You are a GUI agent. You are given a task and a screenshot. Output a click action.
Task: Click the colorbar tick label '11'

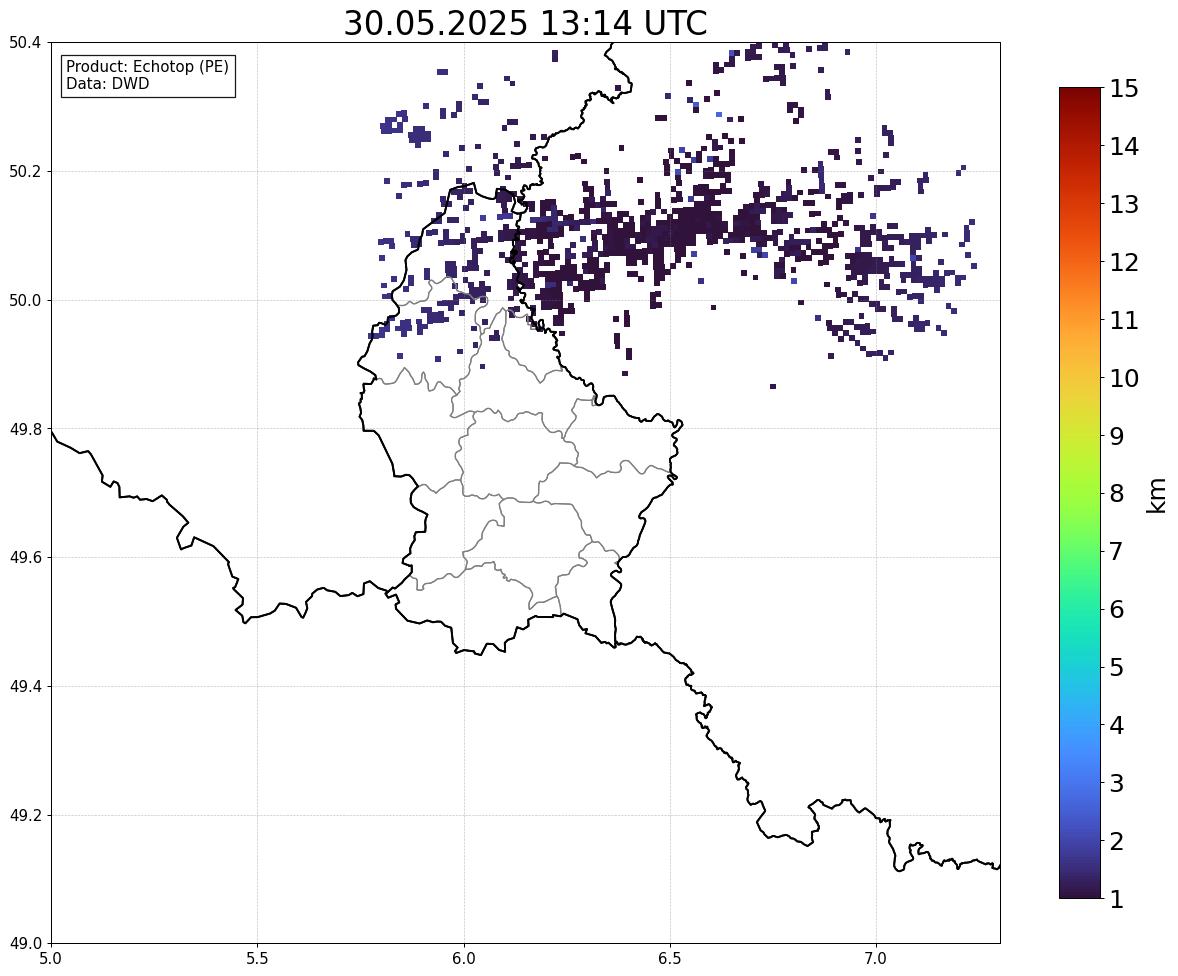point(1124,320)
